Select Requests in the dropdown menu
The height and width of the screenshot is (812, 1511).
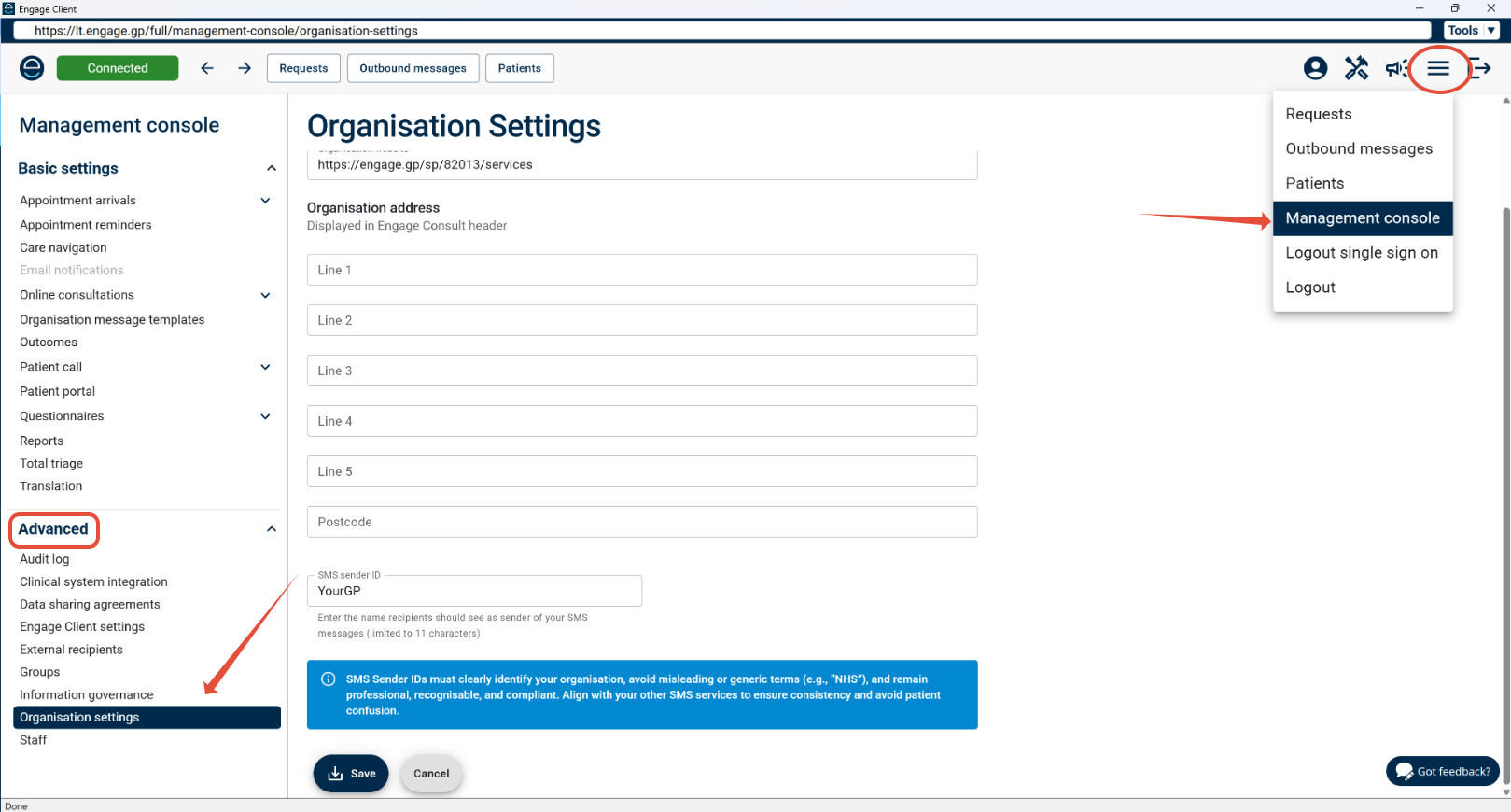[1363, 114]
